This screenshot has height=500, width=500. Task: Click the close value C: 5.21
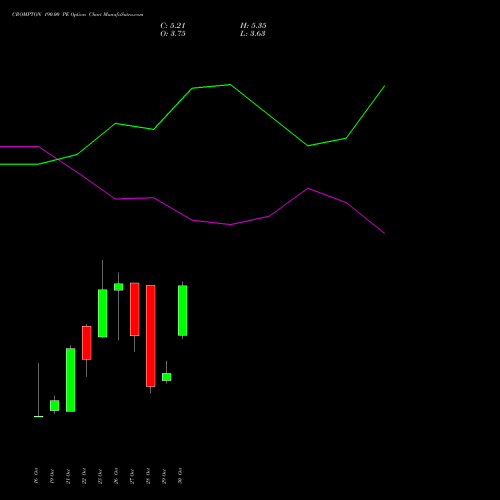tap(173, 25)
